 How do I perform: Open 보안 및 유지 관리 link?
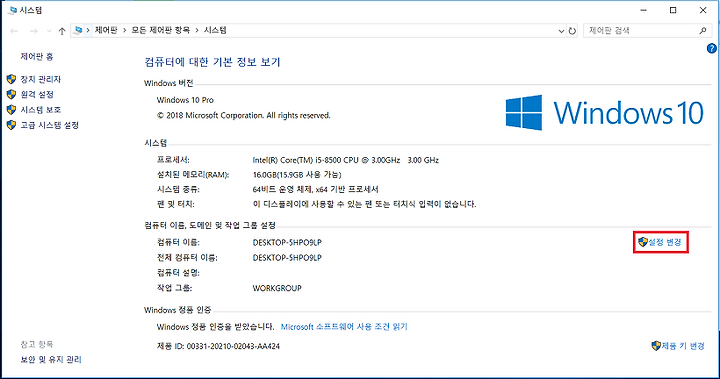pos(51,359)
